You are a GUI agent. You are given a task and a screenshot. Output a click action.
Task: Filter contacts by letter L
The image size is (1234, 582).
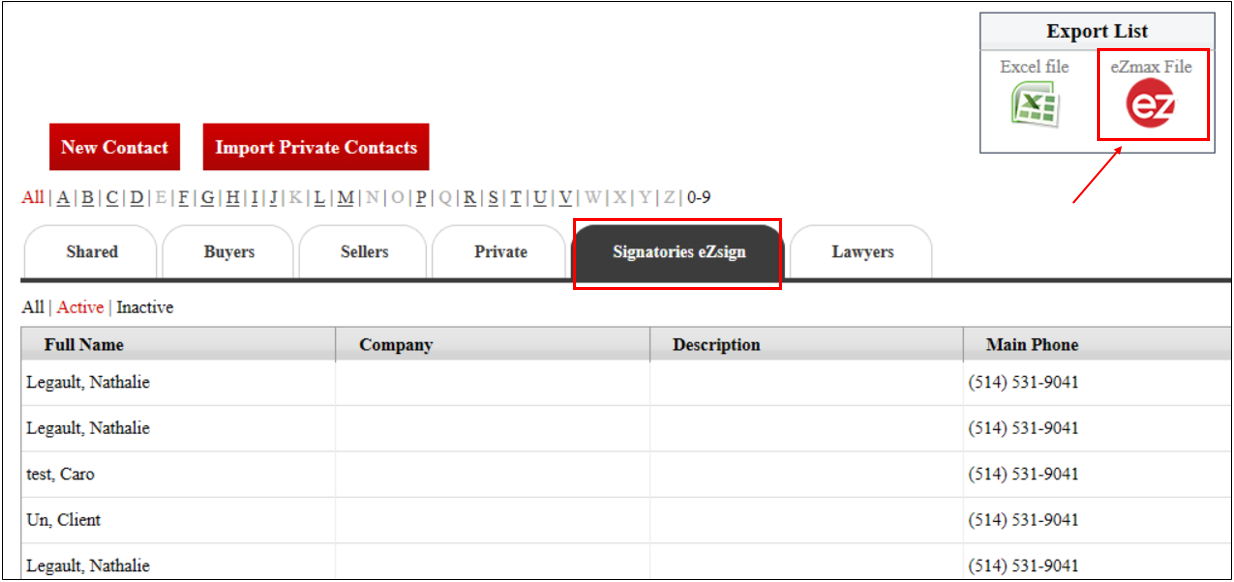[320, 198]
